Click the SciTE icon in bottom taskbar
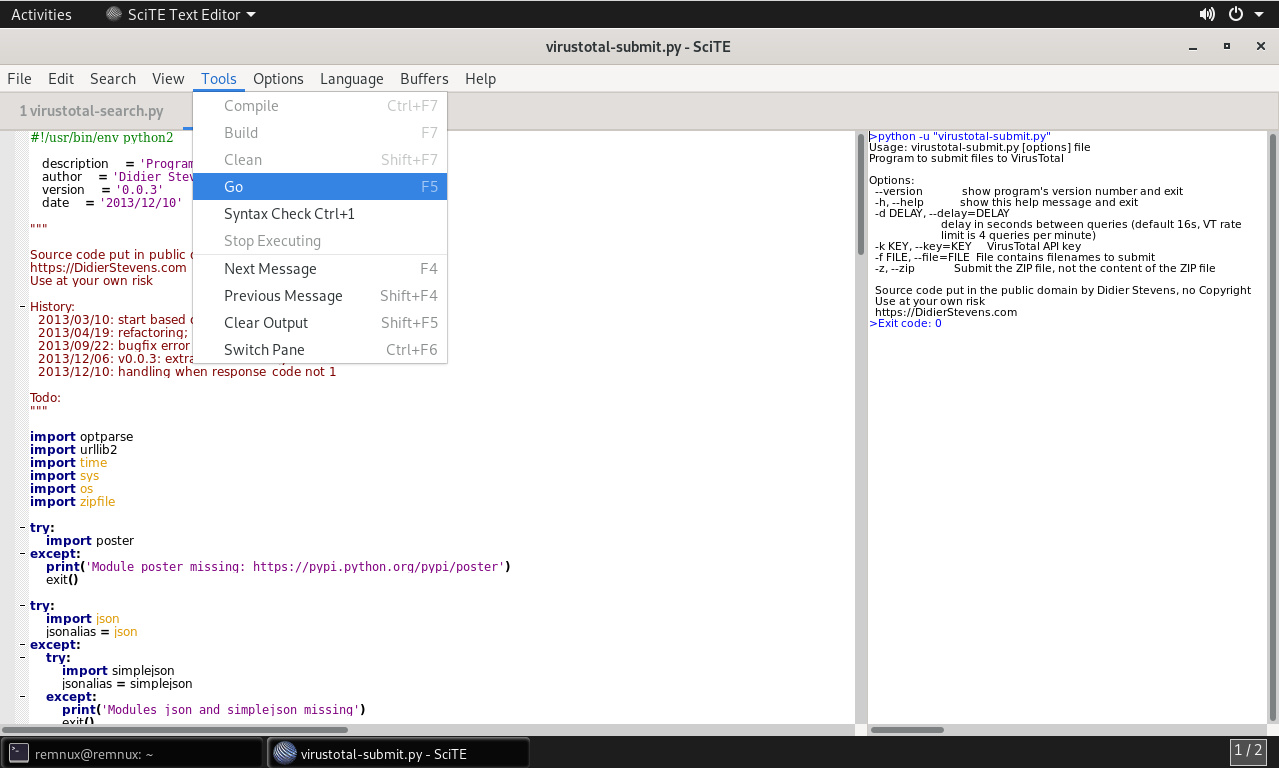1279x768 pixels. (x=284, y=753)
